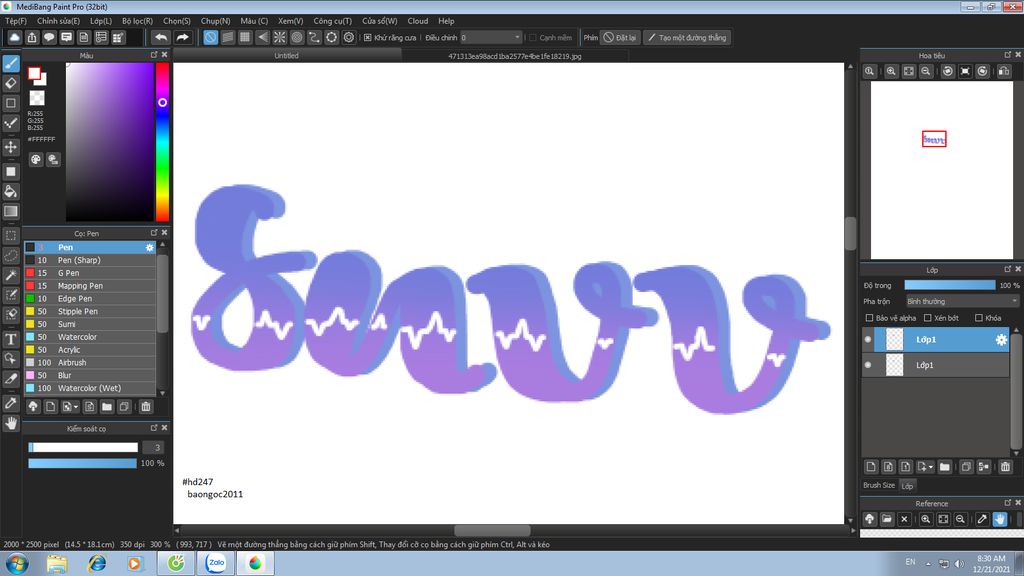1024x576 pixels.
Task: Pick the Hand pan tool
Action: 11,423
